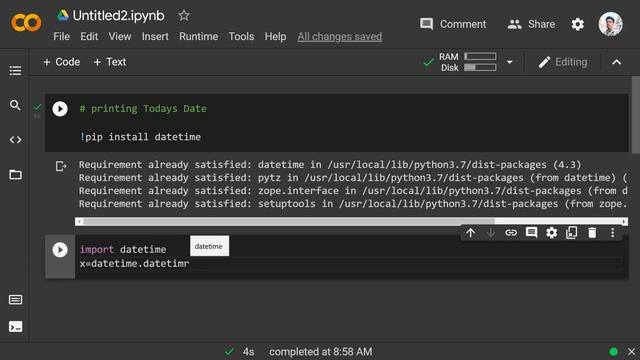Clear the pip install output with output icon
The height and width of the screenshot is (360, 640).
point(61,166)
